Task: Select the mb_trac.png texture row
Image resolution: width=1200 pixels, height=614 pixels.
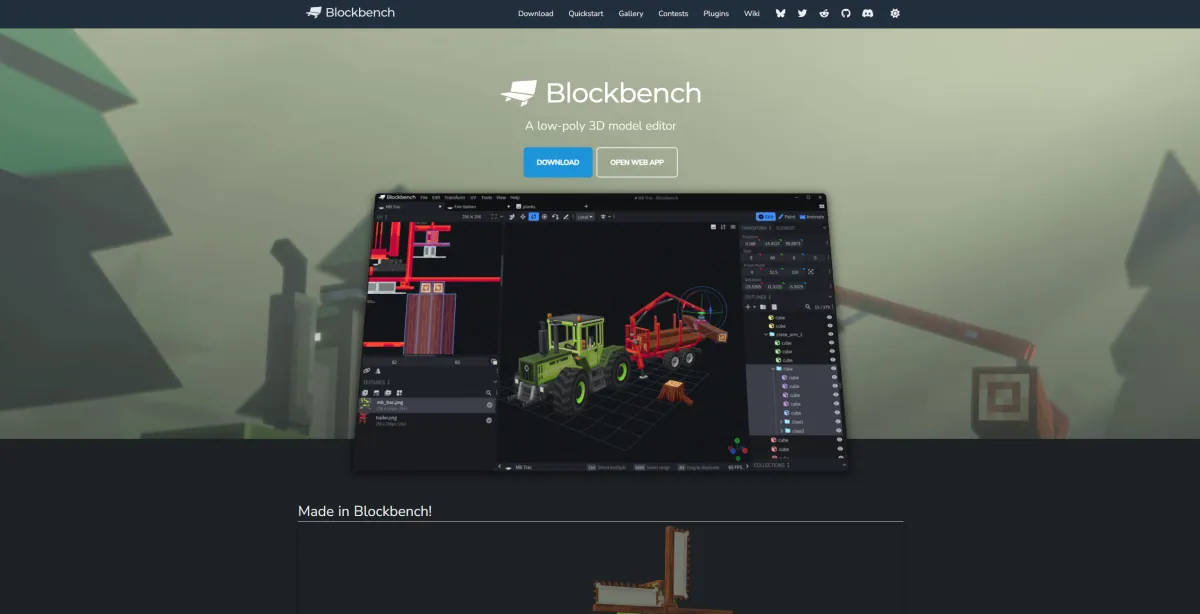Action: [x=427, y=405]
